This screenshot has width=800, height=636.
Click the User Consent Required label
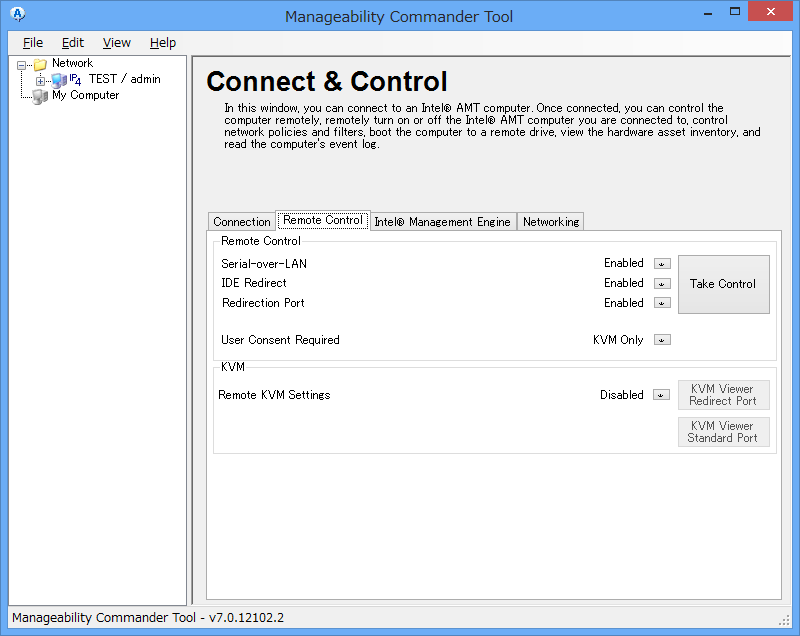tap(280, 340)
